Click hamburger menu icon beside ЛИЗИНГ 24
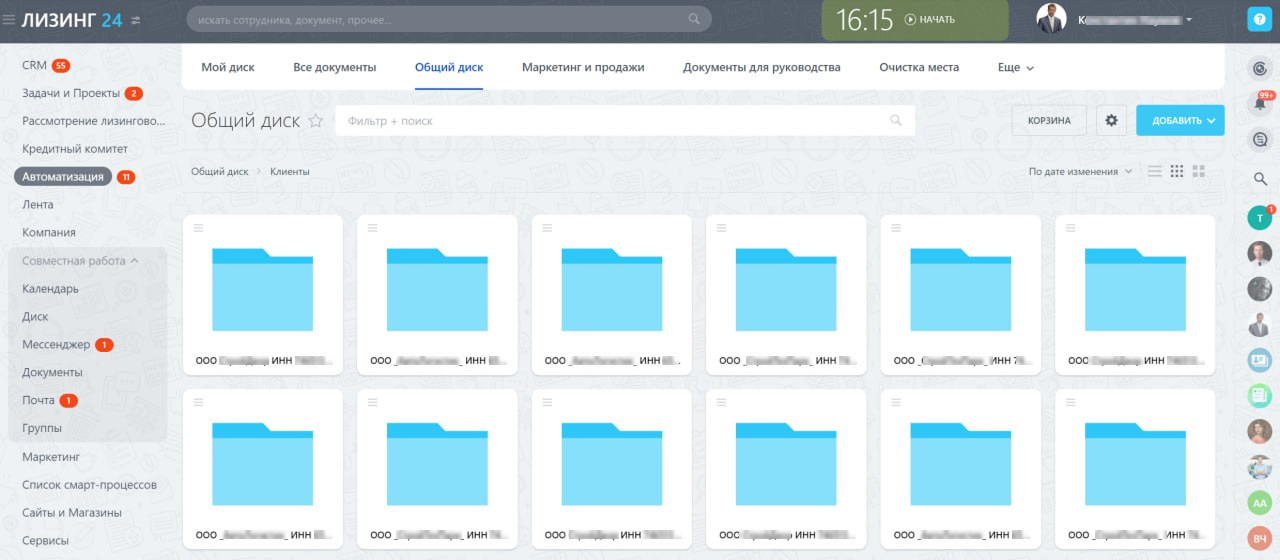The width and height of the screenshot is (1280, 560). [x=9, y=19]
